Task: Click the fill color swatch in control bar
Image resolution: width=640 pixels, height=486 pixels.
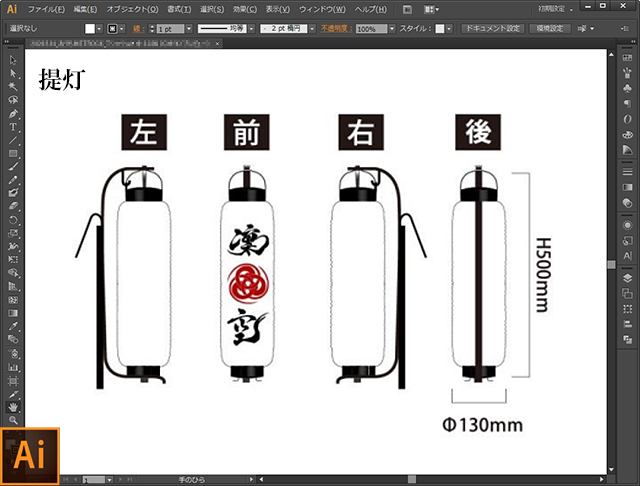Action: pos(90,29)
